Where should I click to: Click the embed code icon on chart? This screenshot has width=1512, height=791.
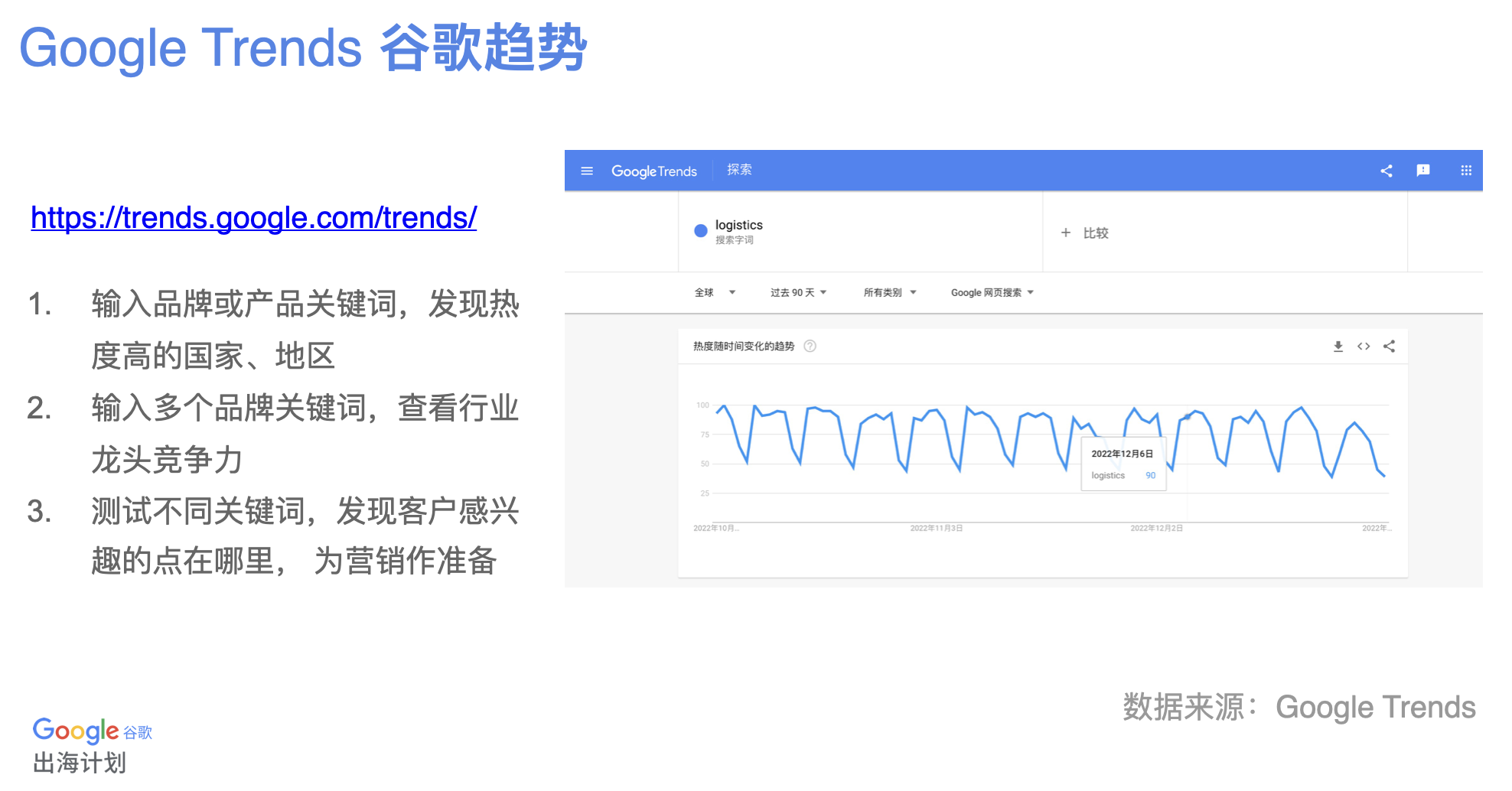click(x=1364, y=347)
